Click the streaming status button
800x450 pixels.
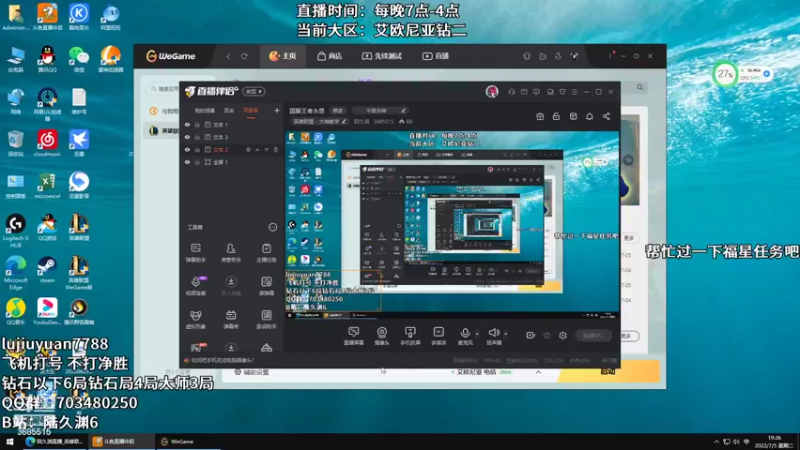point(593,335)
